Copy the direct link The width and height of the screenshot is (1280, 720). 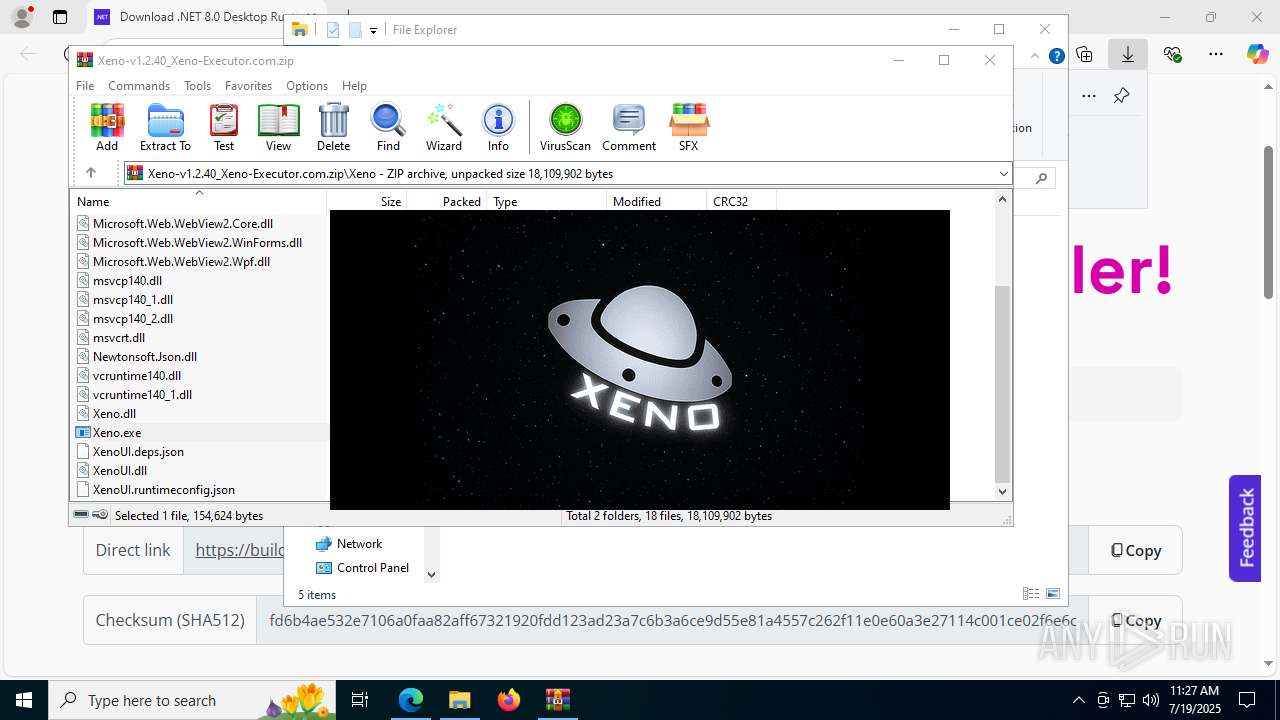[x=1136, y=550]
